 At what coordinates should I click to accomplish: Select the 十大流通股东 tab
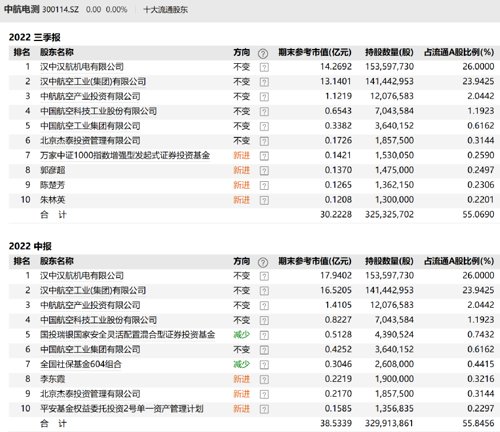(165, 10)
